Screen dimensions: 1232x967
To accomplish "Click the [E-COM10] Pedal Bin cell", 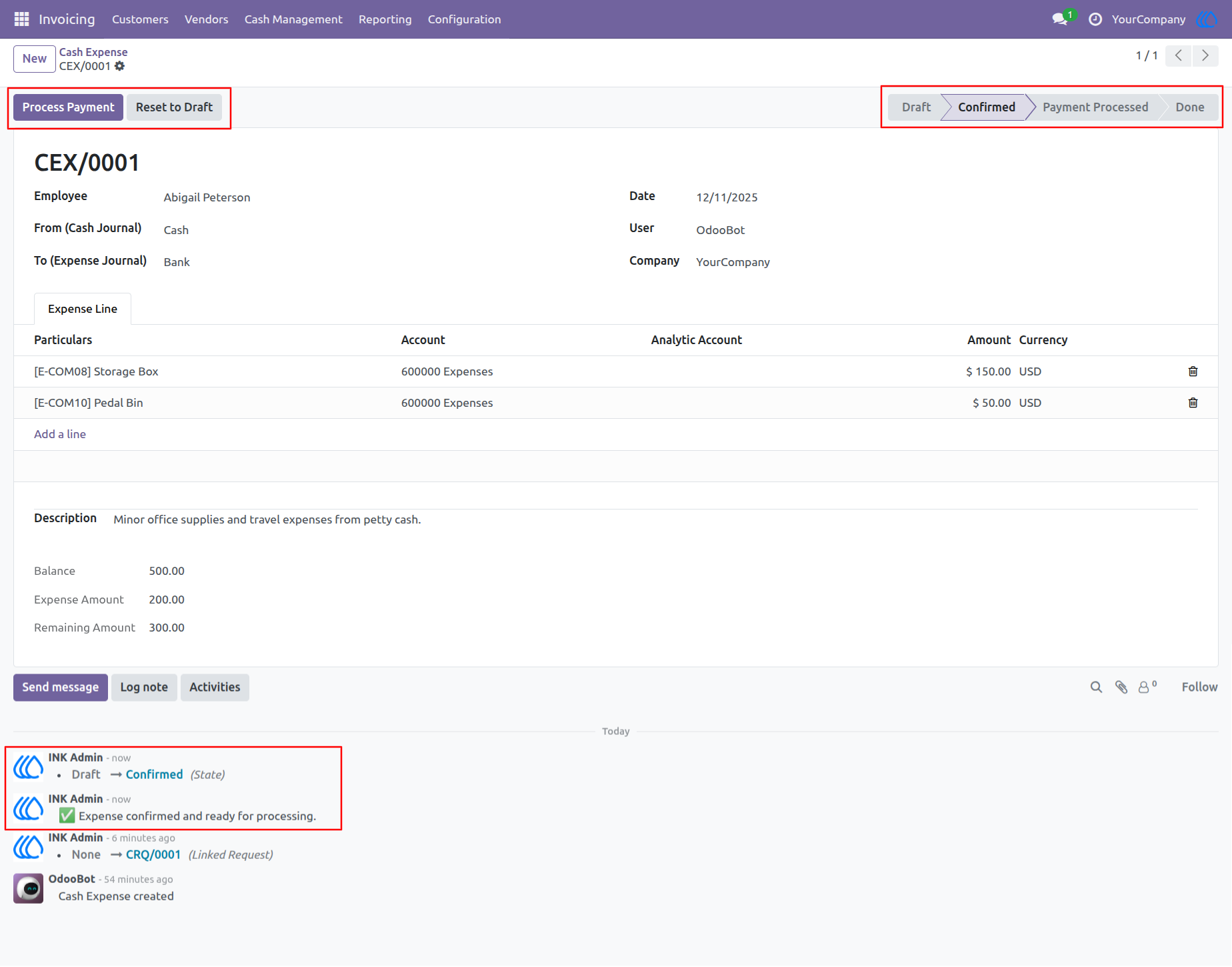I will (89, 403).
